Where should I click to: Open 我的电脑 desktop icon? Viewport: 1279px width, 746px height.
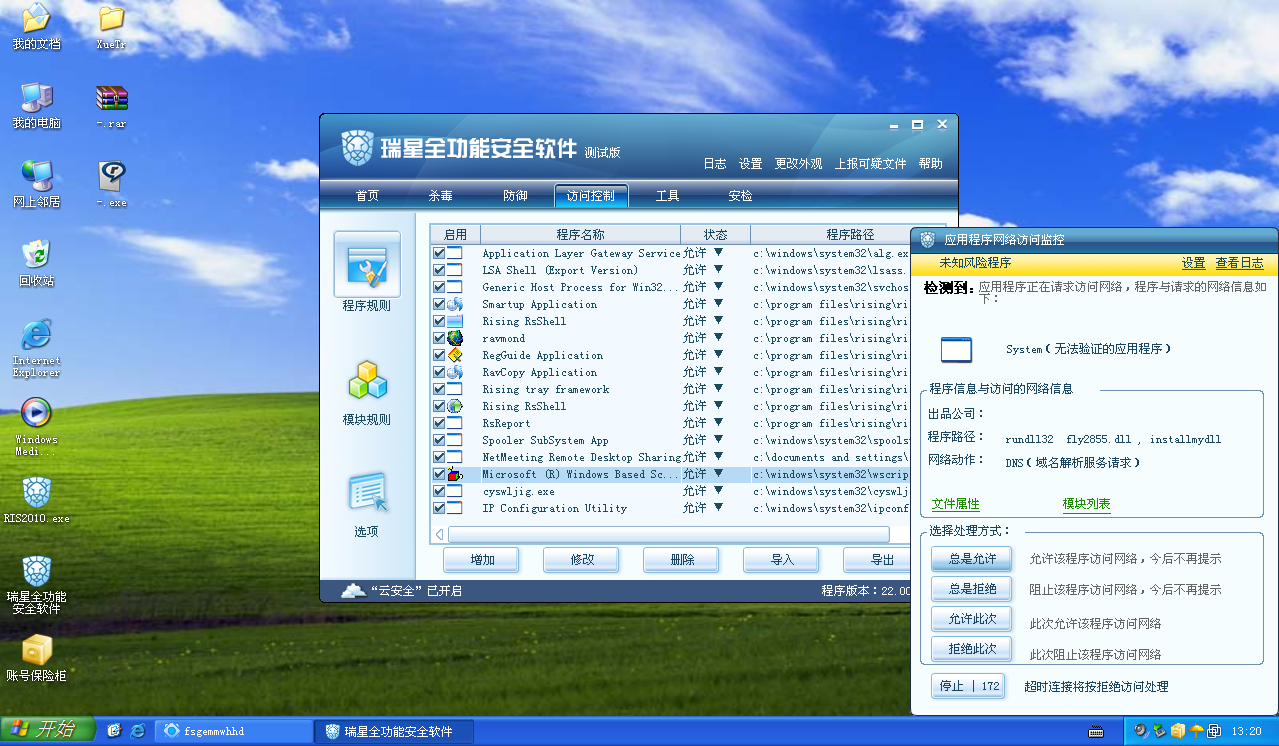point(36,97)
